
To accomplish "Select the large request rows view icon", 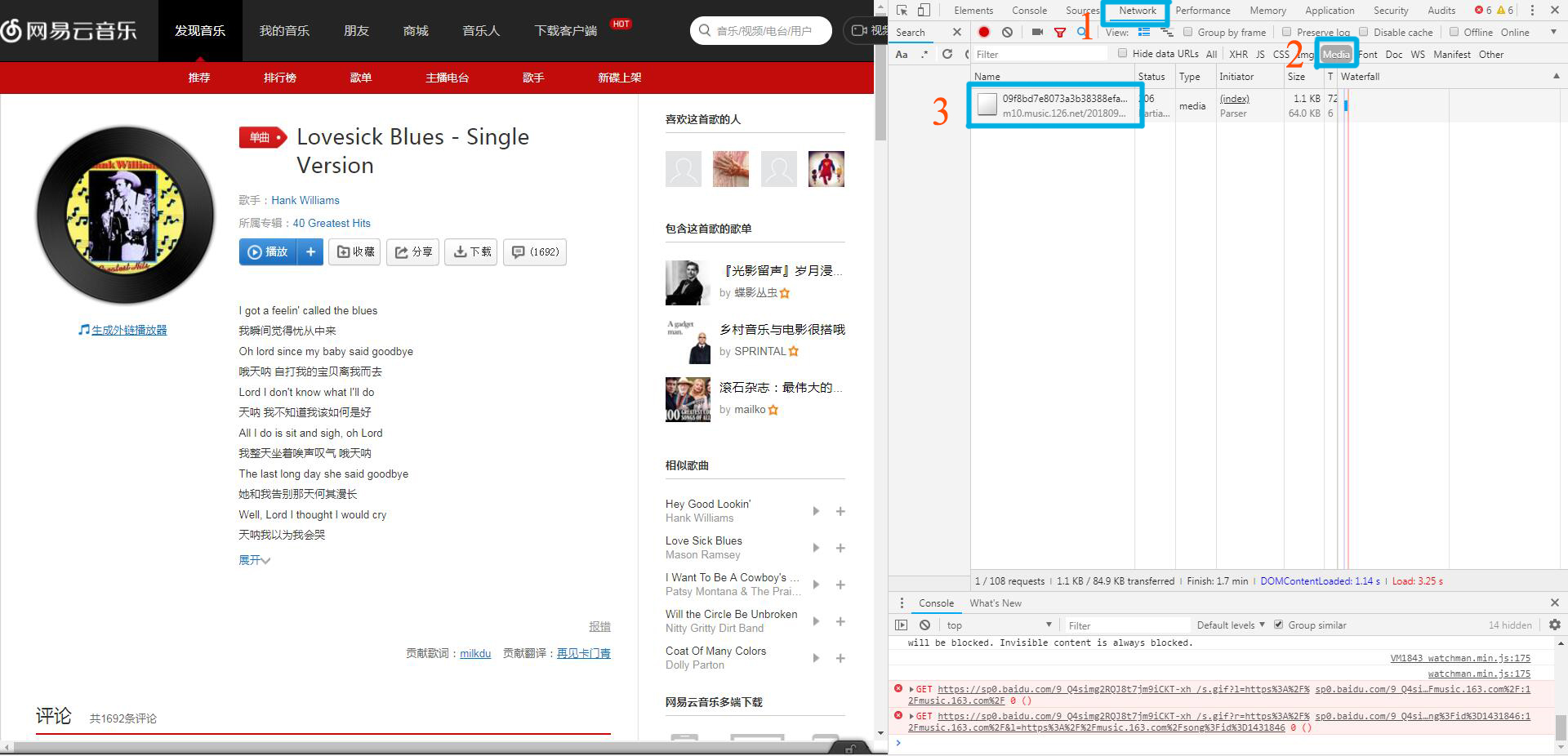I will pyautogui.click(x=1144, y=32).
